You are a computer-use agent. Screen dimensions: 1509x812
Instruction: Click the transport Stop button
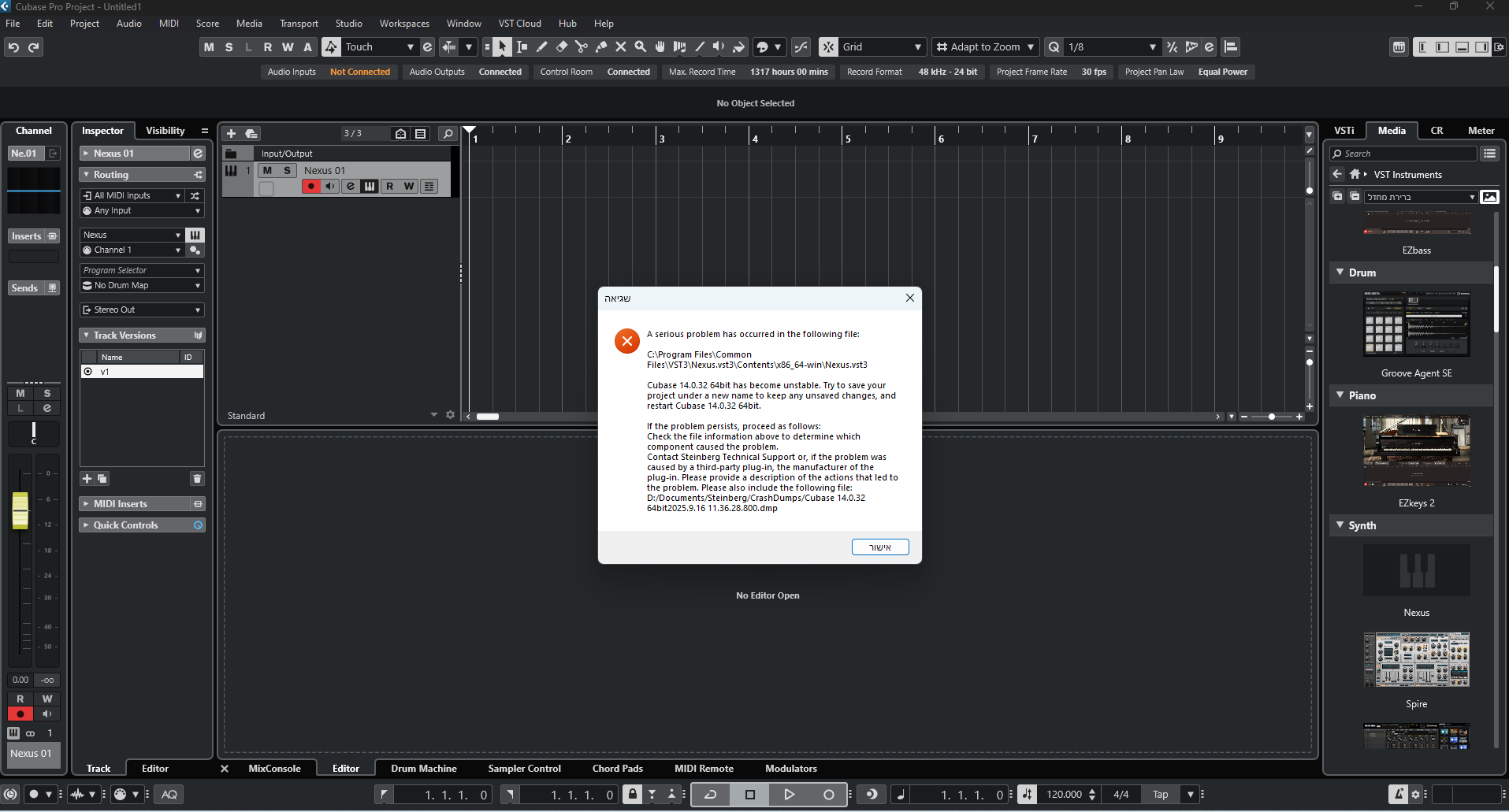pos(750,795)
